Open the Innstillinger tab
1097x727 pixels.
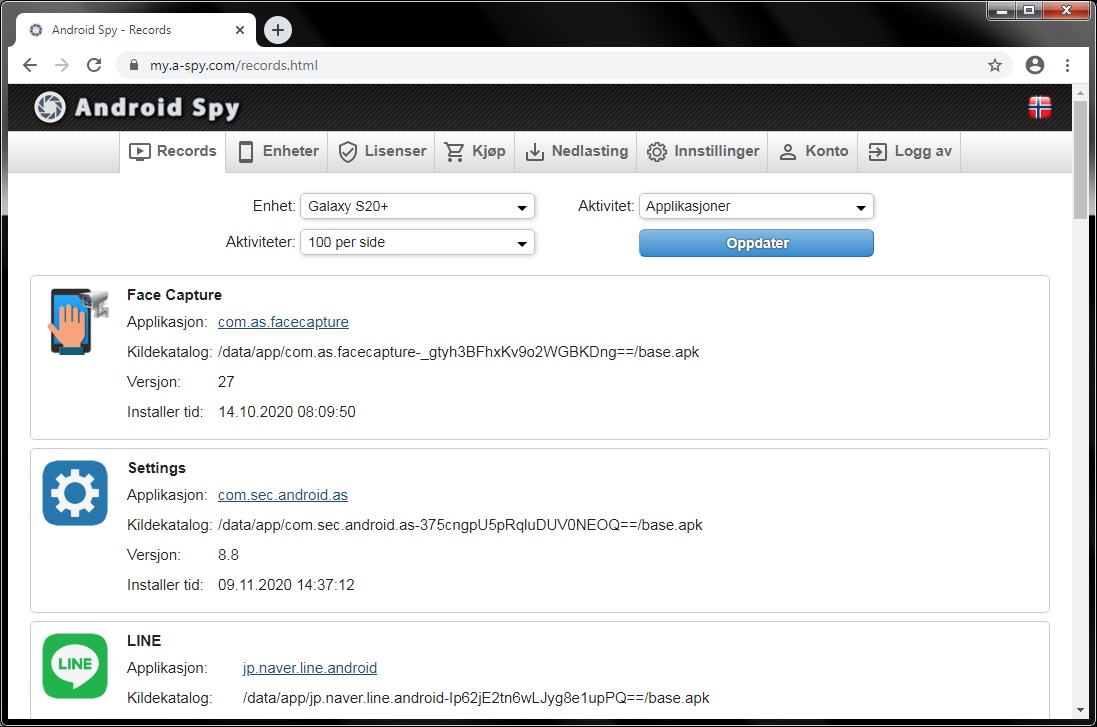click(702, 151)
